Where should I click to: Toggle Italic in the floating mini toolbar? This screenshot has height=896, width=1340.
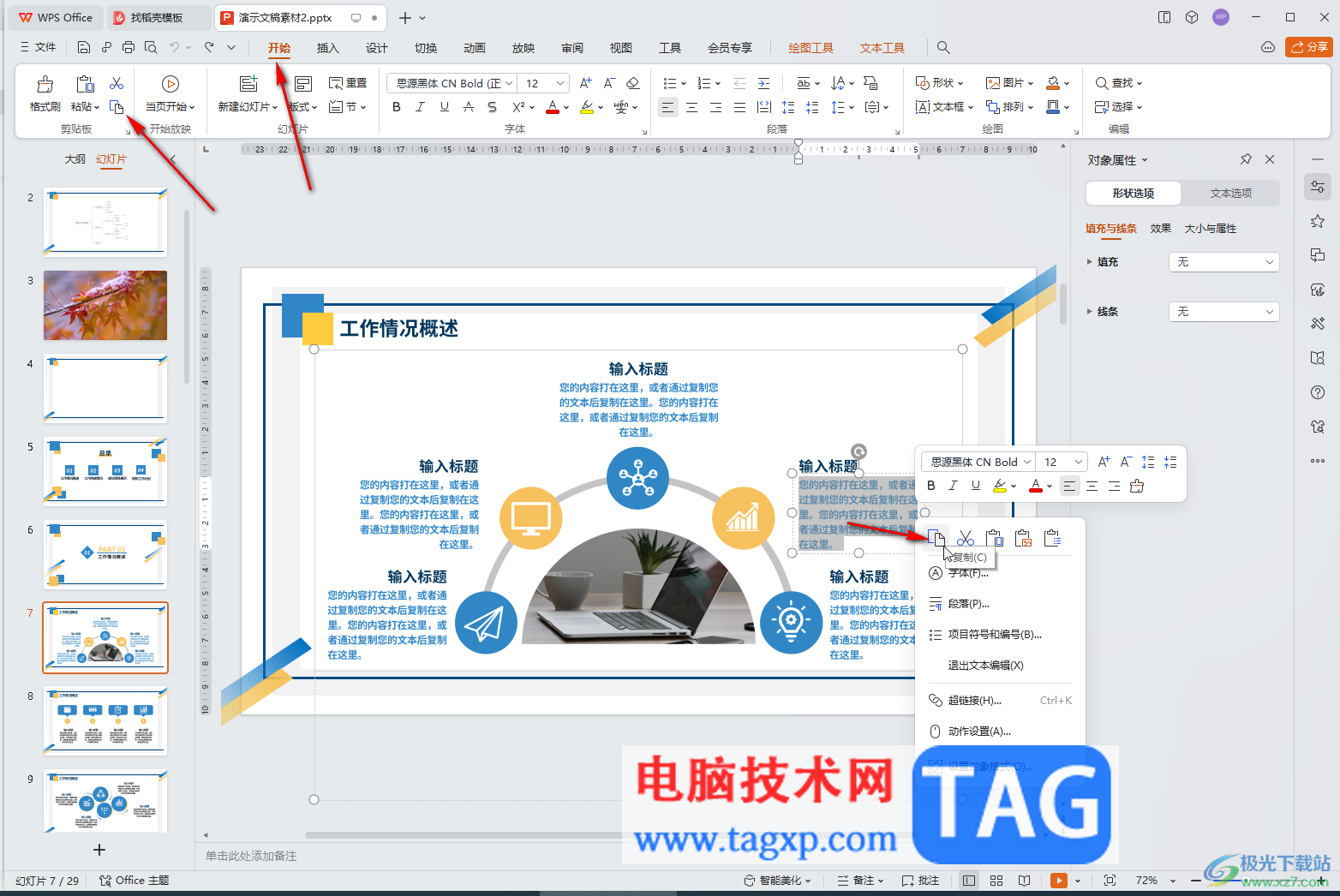(x=953, y=486)
